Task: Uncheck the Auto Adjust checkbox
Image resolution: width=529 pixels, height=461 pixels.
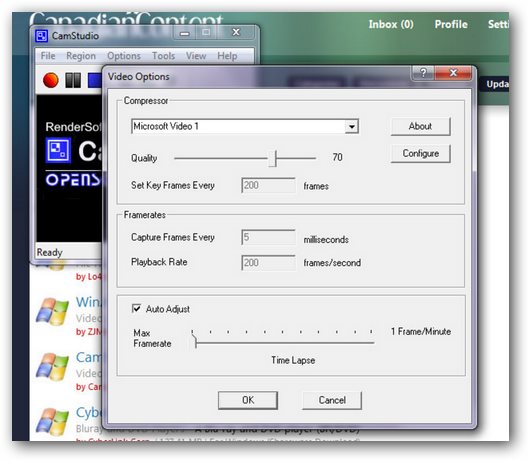Action: tap(136, 308)
